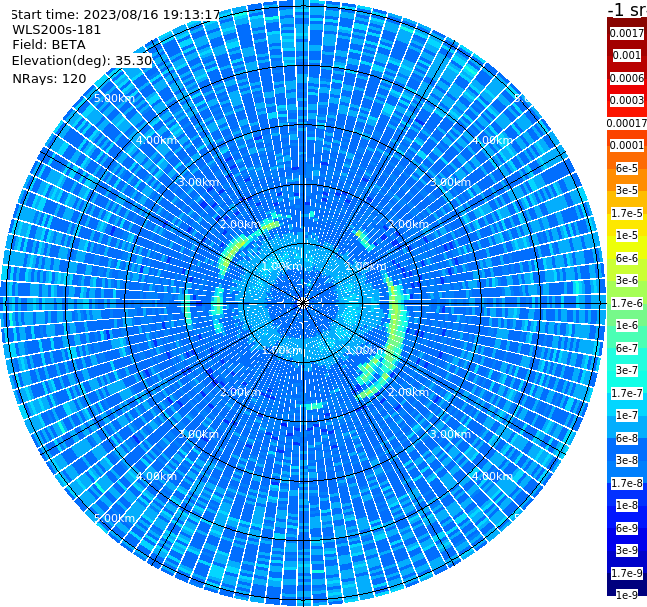Pick the 3.00km label in northwest quadrant

pos(198,182)
